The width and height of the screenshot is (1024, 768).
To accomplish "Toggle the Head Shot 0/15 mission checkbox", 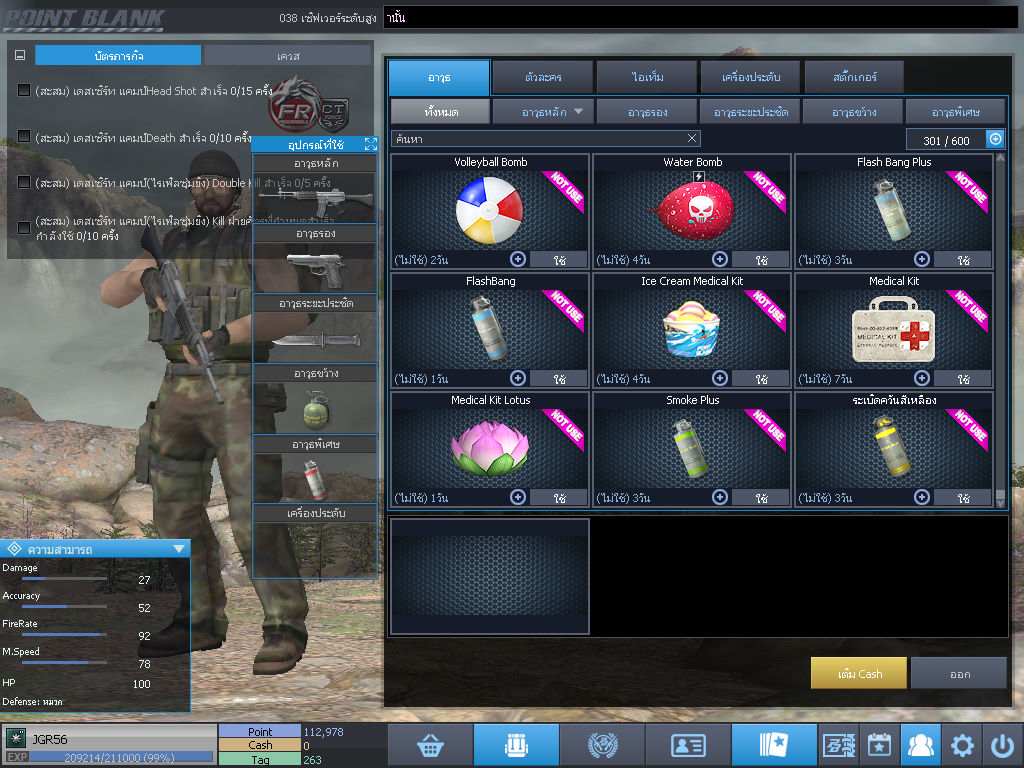I will click(x=24, y=89).
